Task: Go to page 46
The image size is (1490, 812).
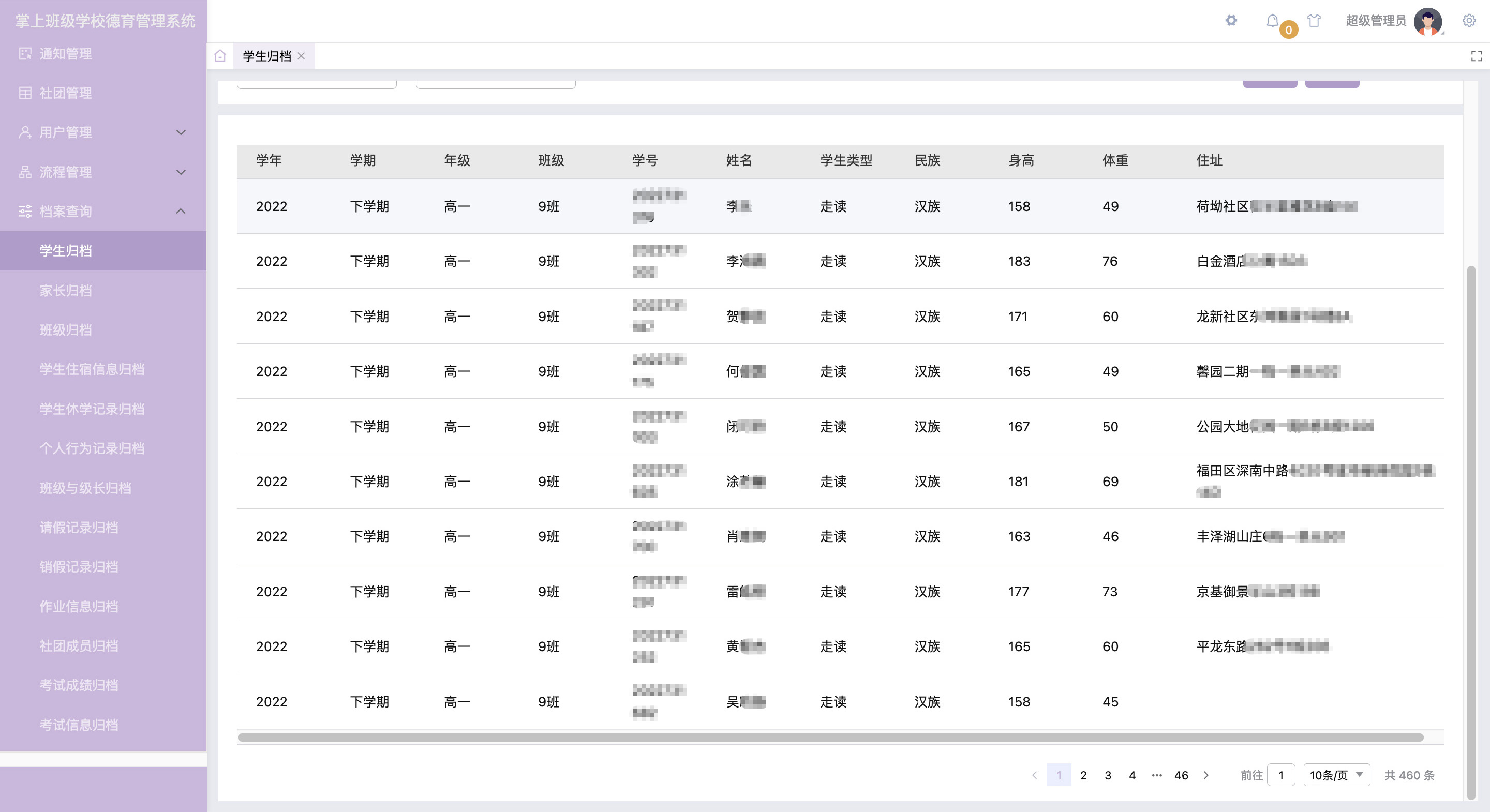Action: [1181, 775]
